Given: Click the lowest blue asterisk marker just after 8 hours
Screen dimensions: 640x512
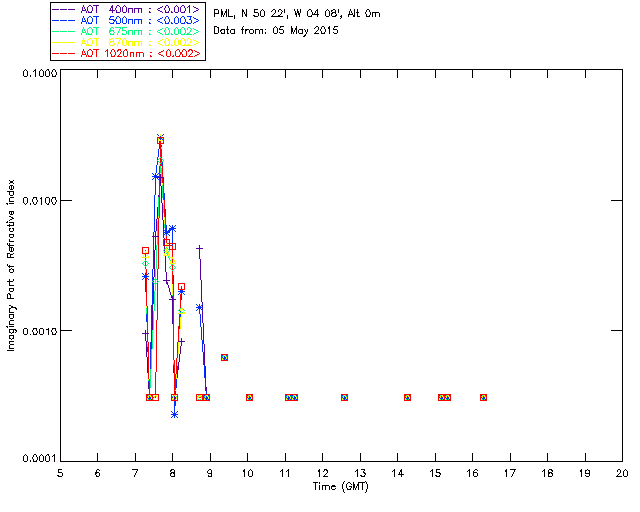Looking at the screenshot, I should 175,415.
